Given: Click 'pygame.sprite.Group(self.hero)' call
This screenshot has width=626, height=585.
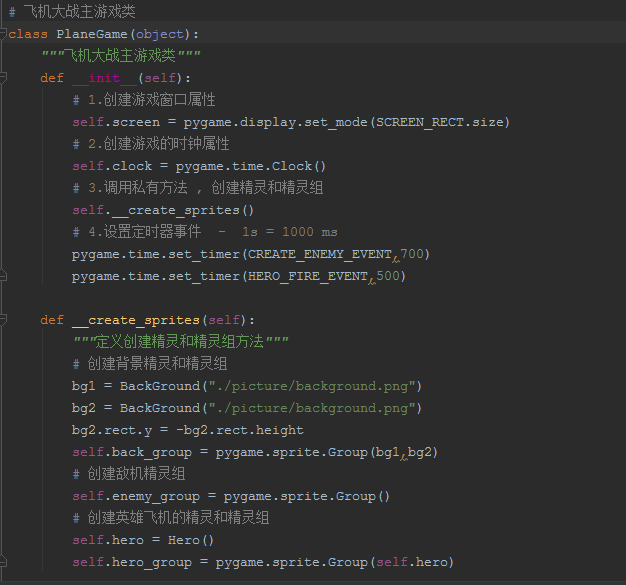Looking at the screenshot, I should (335, 562).
